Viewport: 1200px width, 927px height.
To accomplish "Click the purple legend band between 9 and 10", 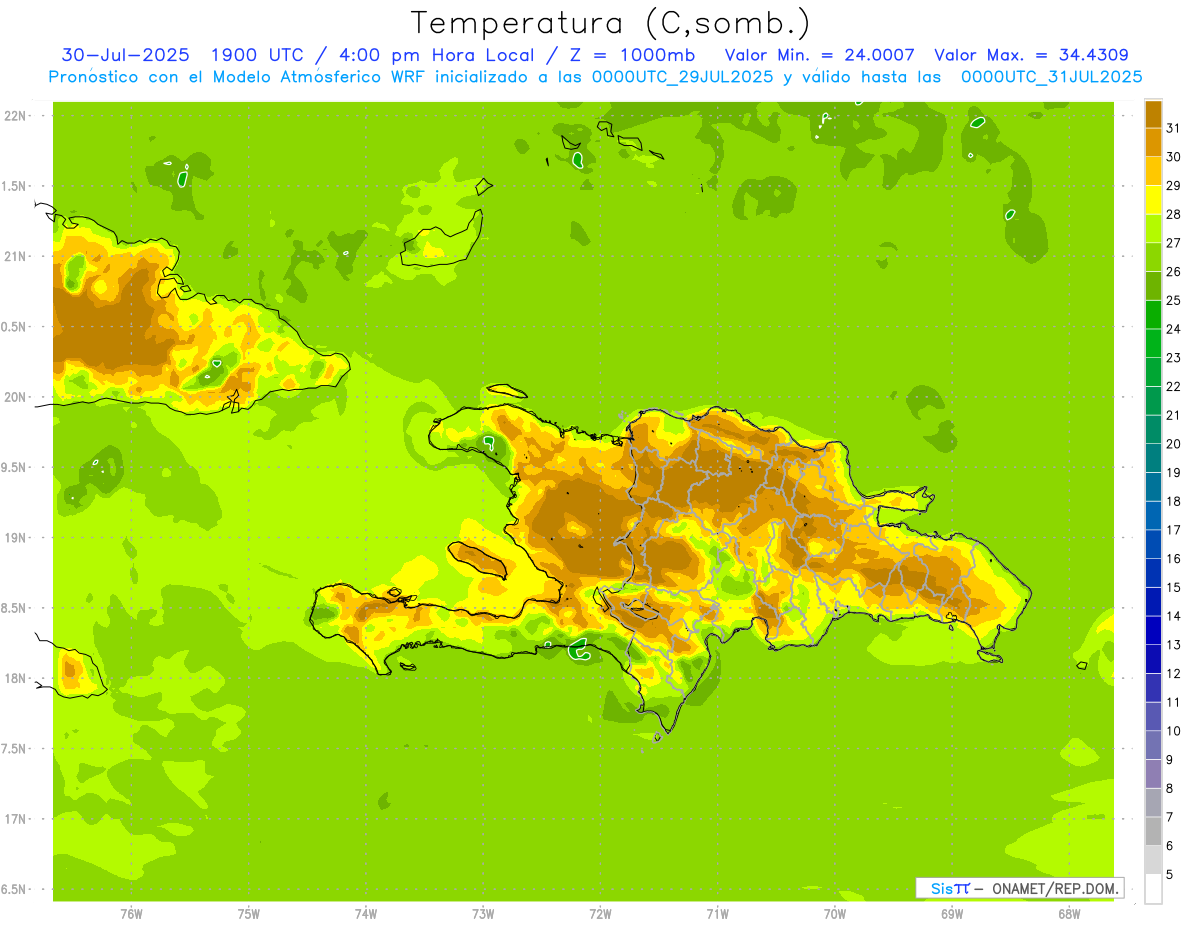I will click(1153, 744).
